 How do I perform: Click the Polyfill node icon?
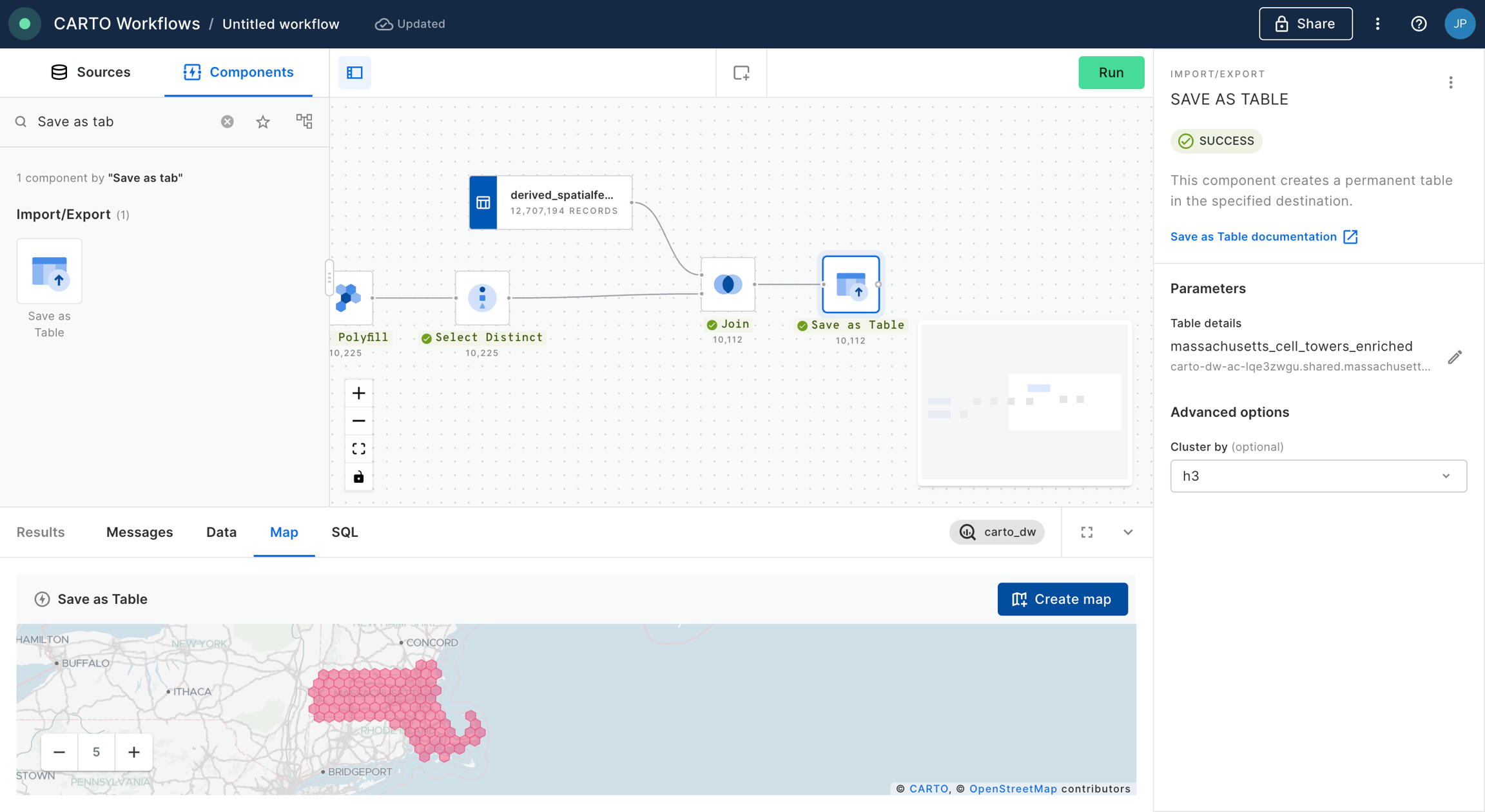350,298
